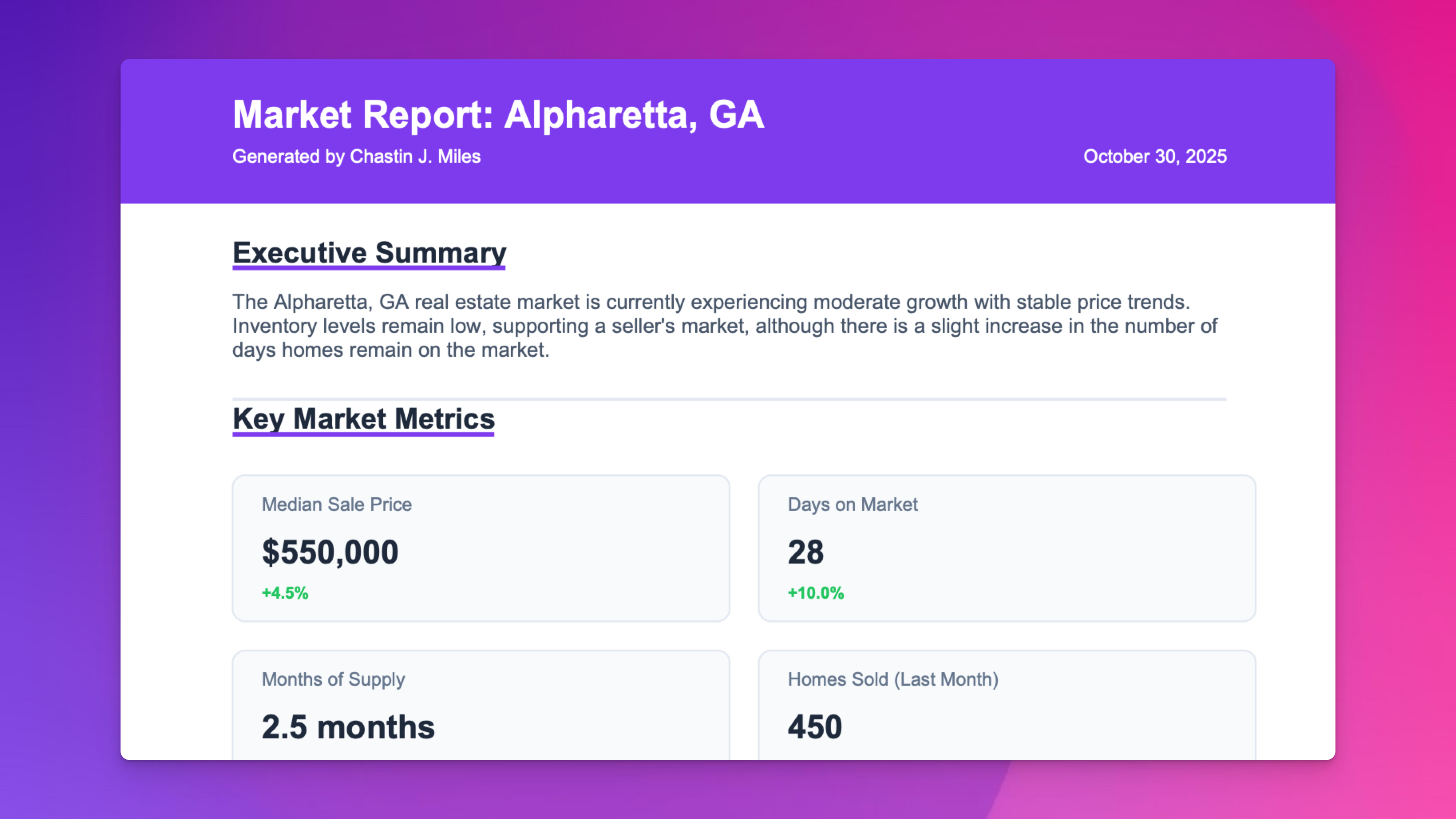Click the Market Report: Alpharetta, GA title

[498, 115]
